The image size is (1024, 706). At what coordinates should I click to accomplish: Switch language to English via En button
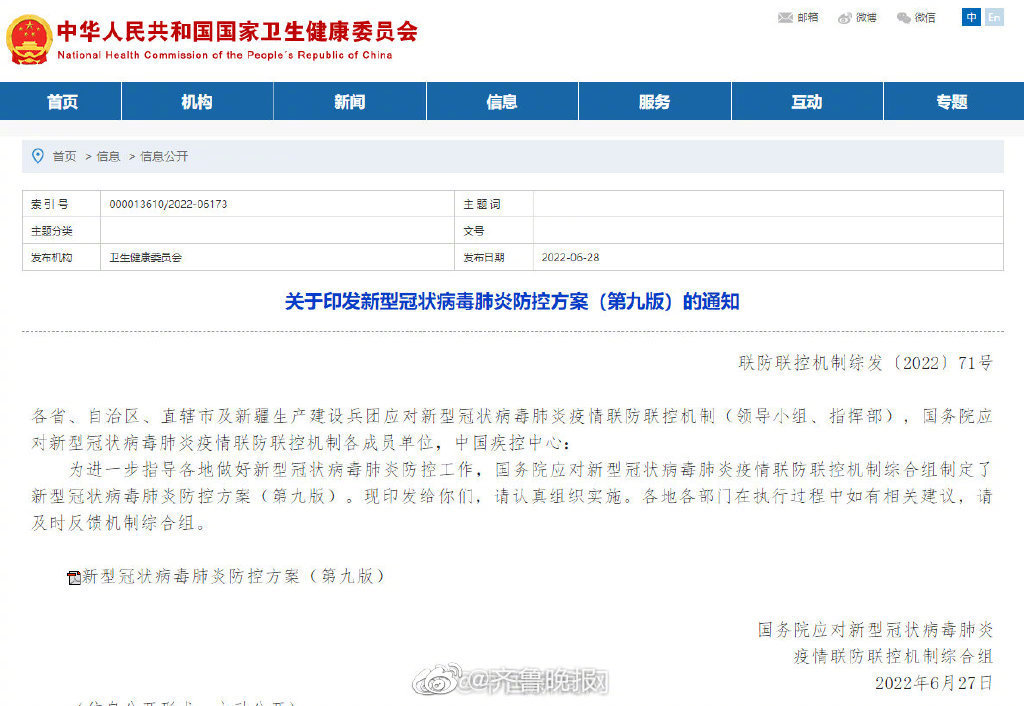[994, 17]
